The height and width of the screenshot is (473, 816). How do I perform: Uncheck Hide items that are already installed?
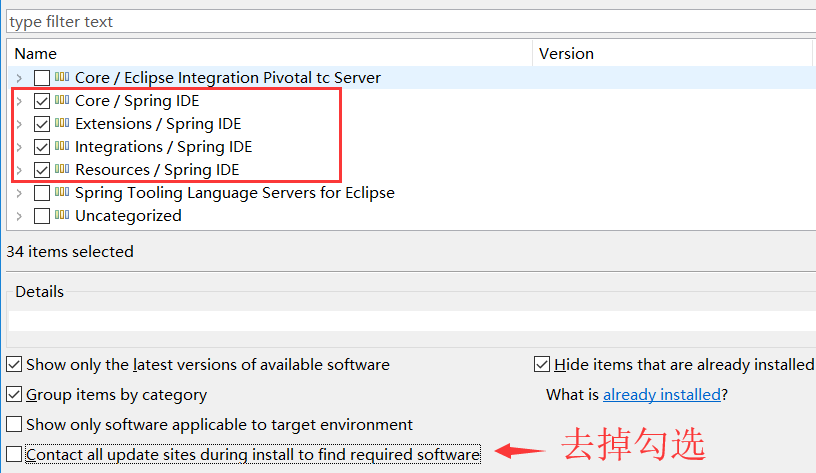(x=542, y=365)
